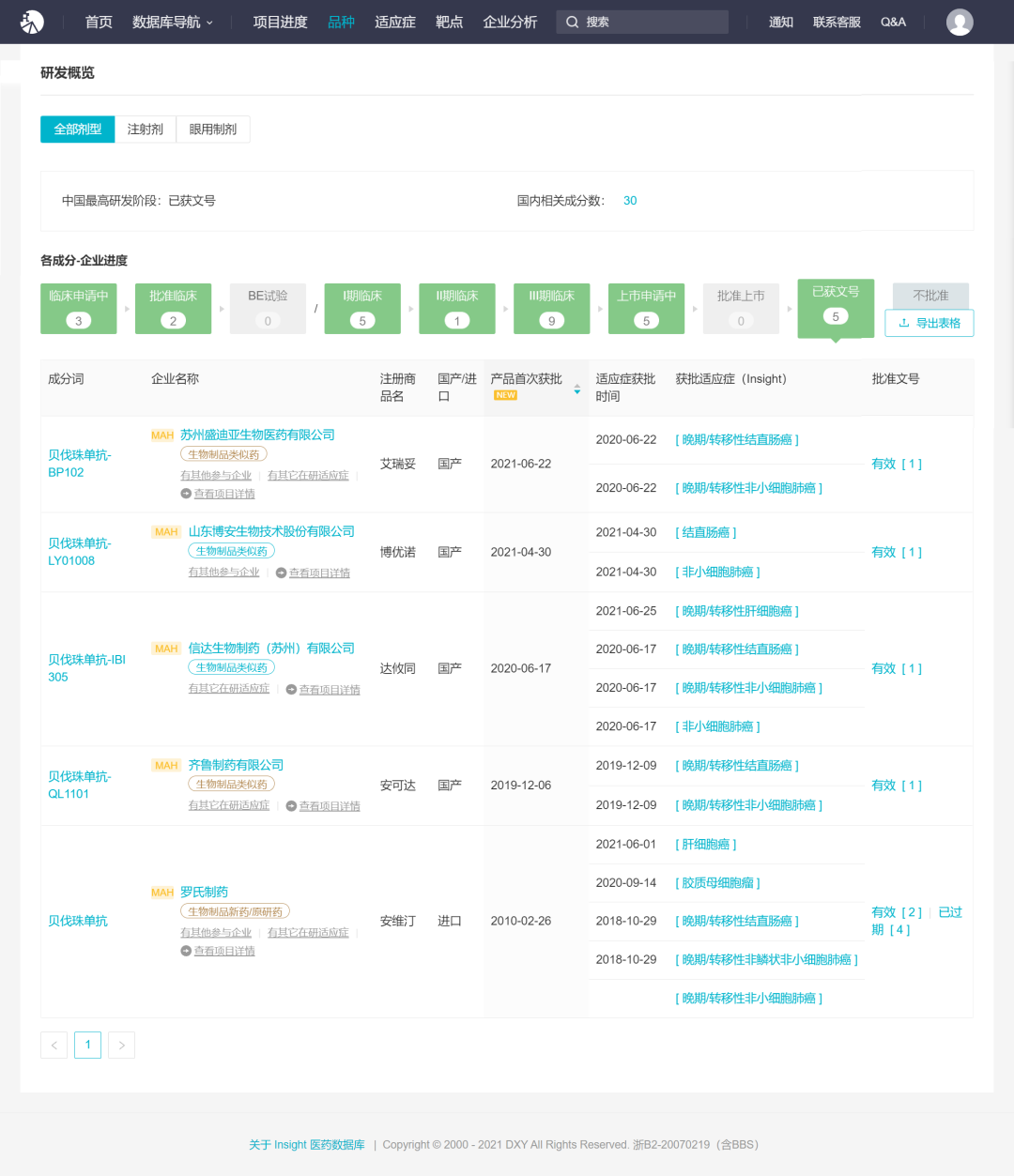
Task: Open ingredient 贝伐珠单抗-LY01008
Action: pos(80,552)
